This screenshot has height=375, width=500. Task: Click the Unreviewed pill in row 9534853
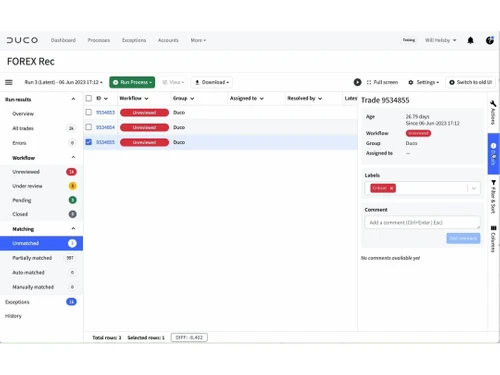tap(144, 113)
